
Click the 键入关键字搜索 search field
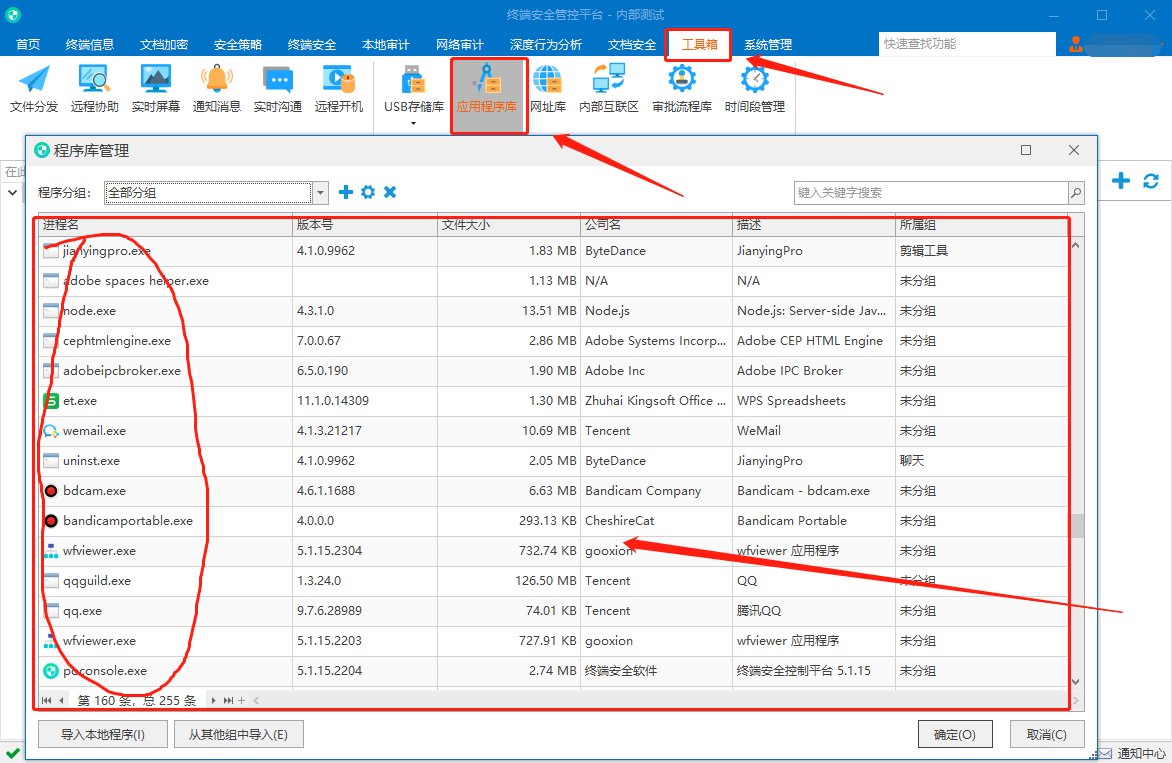point(930,193)
